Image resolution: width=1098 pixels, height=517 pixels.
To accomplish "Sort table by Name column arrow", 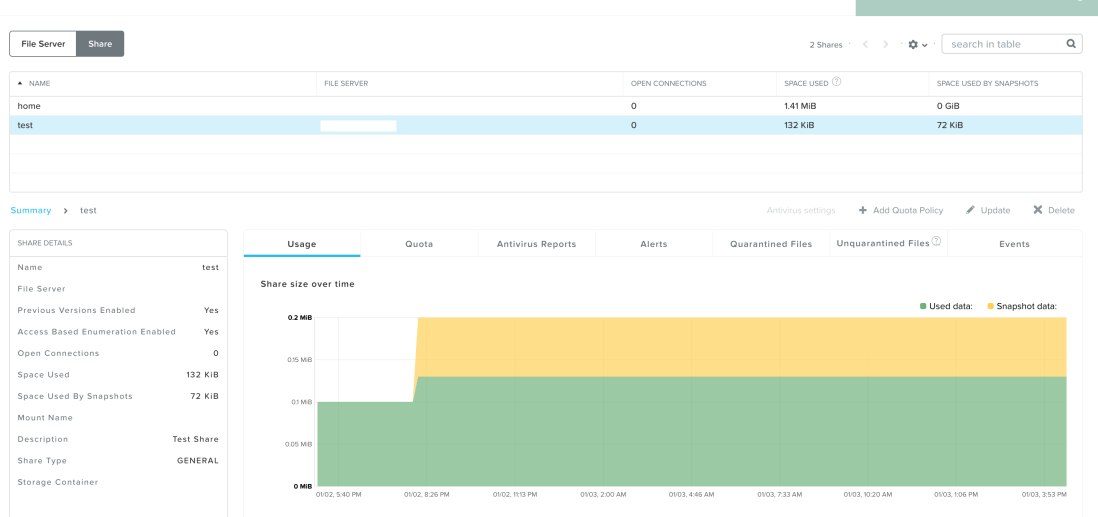I will [x=21, y=83].
